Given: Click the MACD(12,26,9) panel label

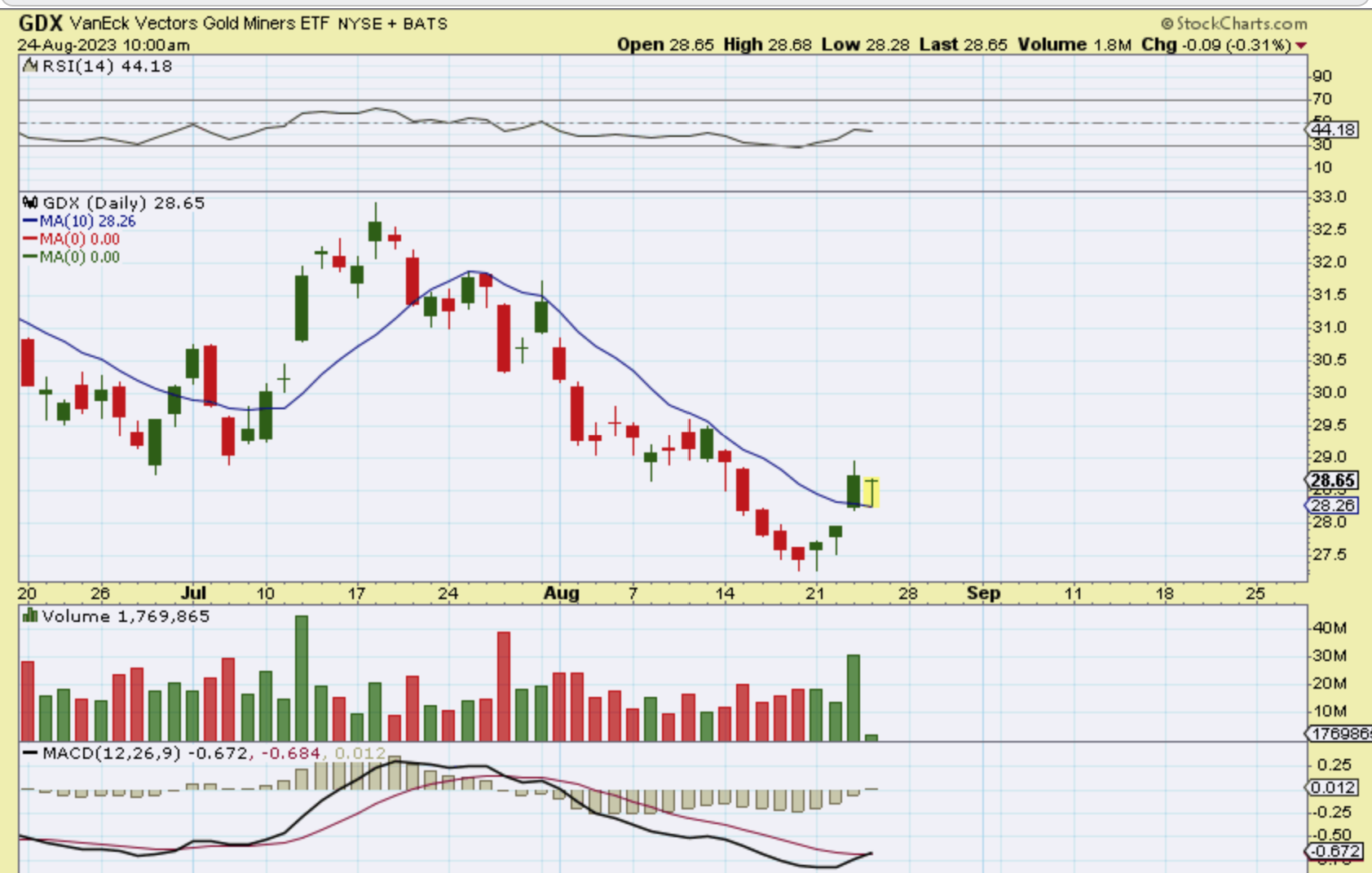Looking at the screenshot, I should [112, 752].
